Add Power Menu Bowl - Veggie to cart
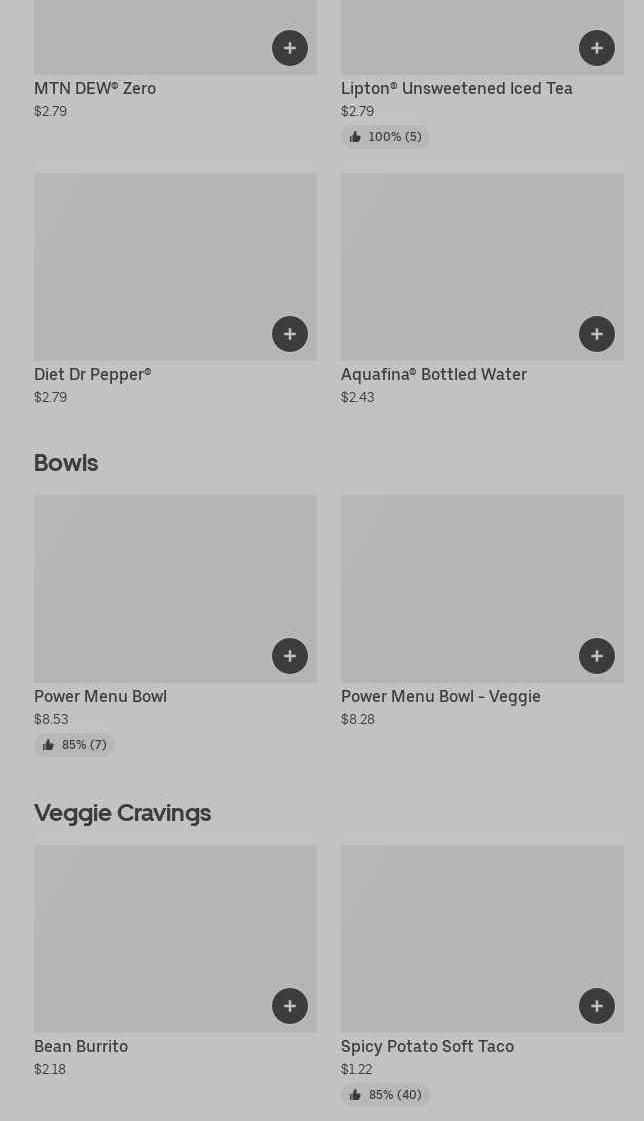The width and height of the screenshot is (644, 1121). 597,656
